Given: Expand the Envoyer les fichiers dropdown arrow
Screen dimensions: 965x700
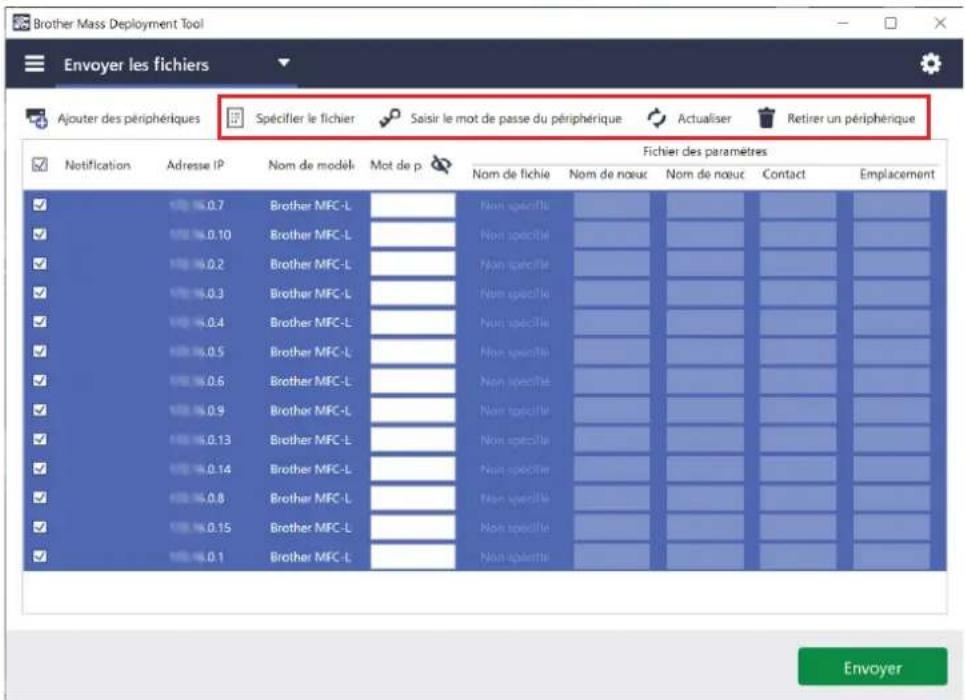Looking at the screenshot, I should tap(283, 63).
